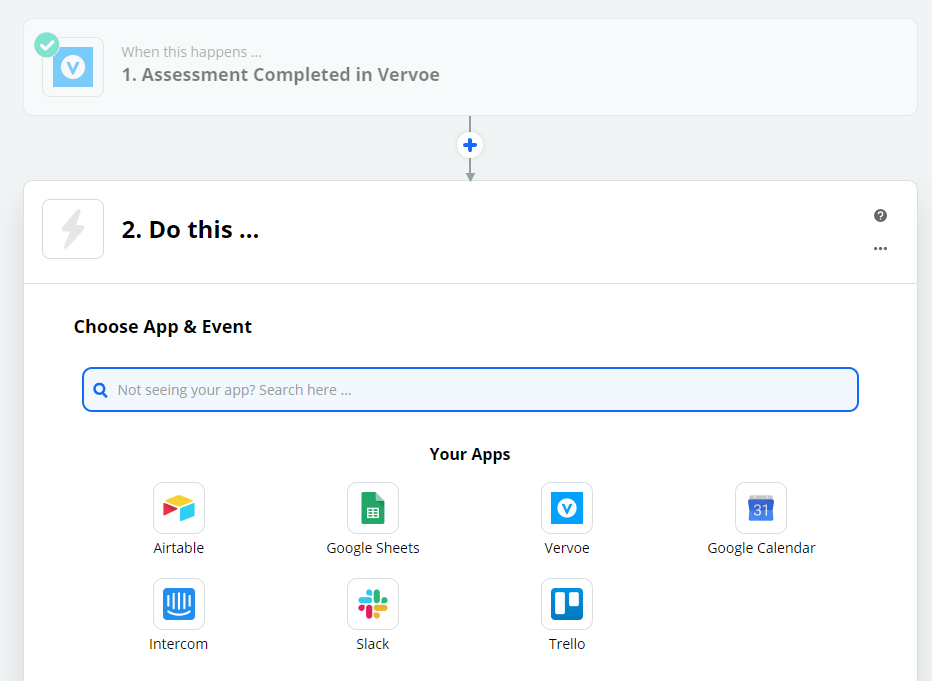Open the three-dot step options menu
Image resolution: width=932 pixels, height=681 pixels.
click(x=880, y=248)
